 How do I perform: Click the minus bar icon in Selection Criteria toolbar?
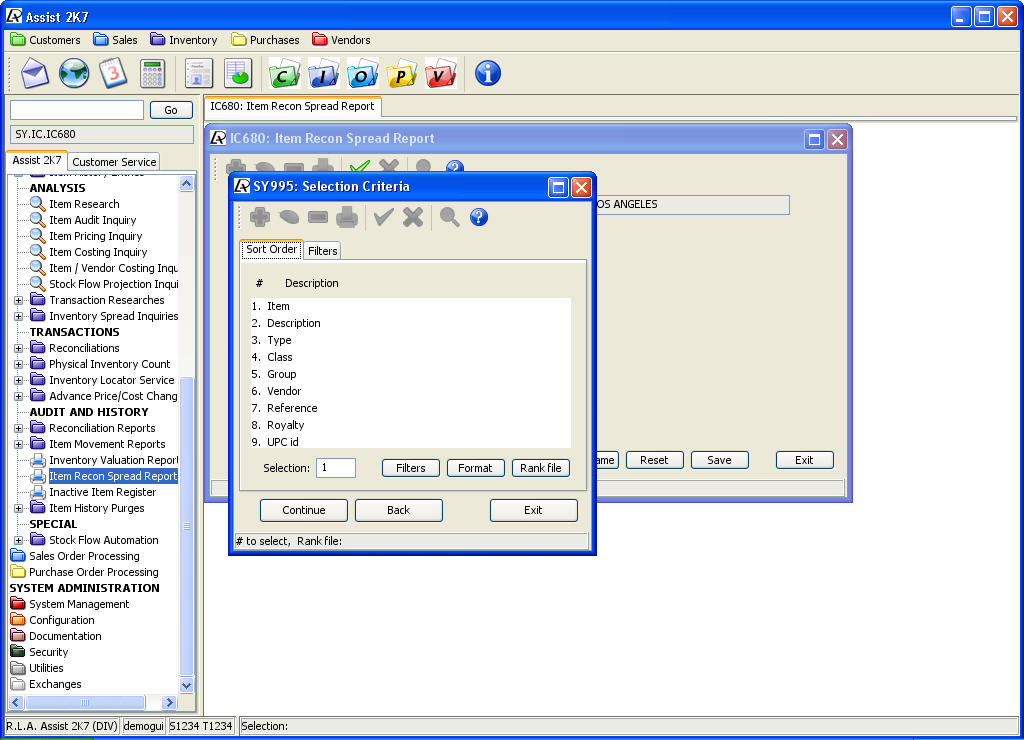point(318,217)
